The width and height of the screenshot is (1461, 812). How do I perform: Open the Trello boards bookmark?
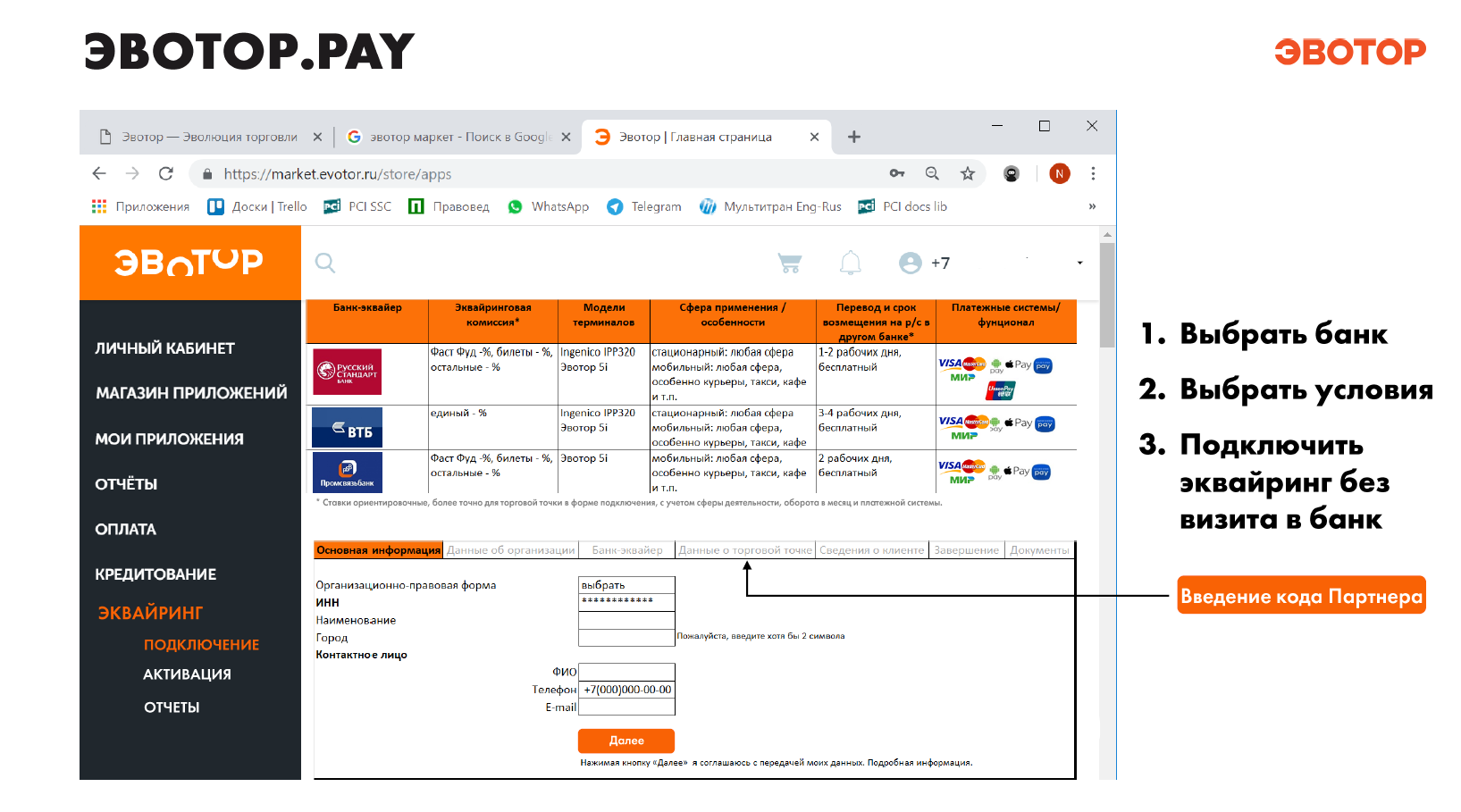[x=257, y=206]
